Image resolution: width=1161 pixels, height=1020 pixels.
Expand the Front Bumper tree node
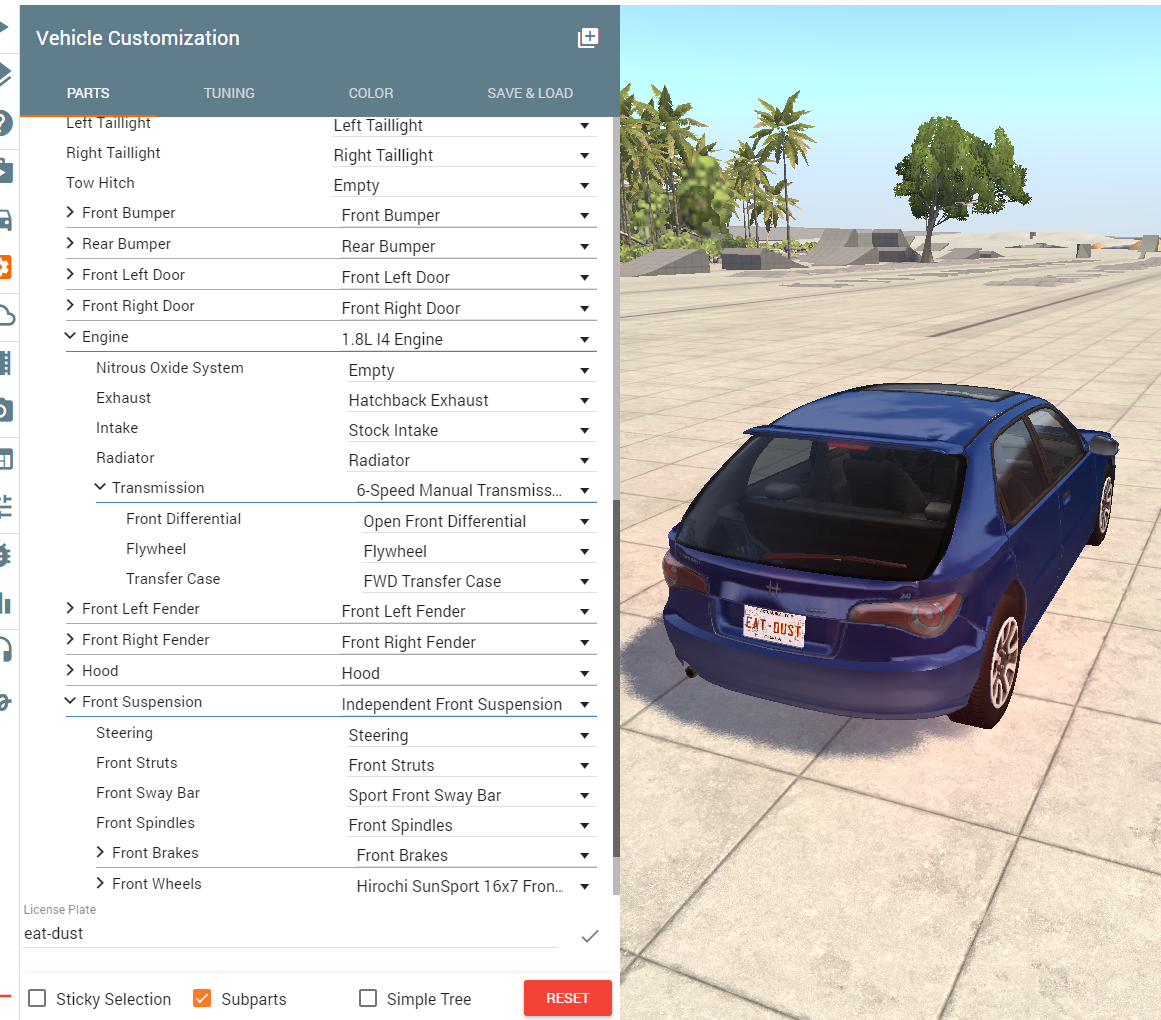click(x=70, y=212)
